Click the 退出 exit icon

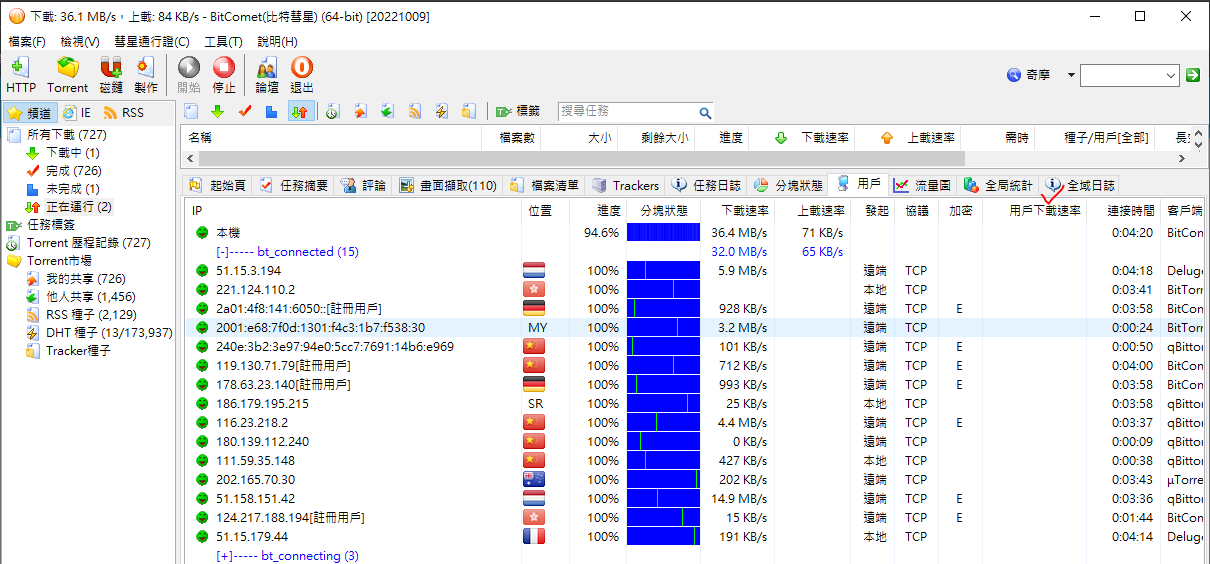coord(301,75)
